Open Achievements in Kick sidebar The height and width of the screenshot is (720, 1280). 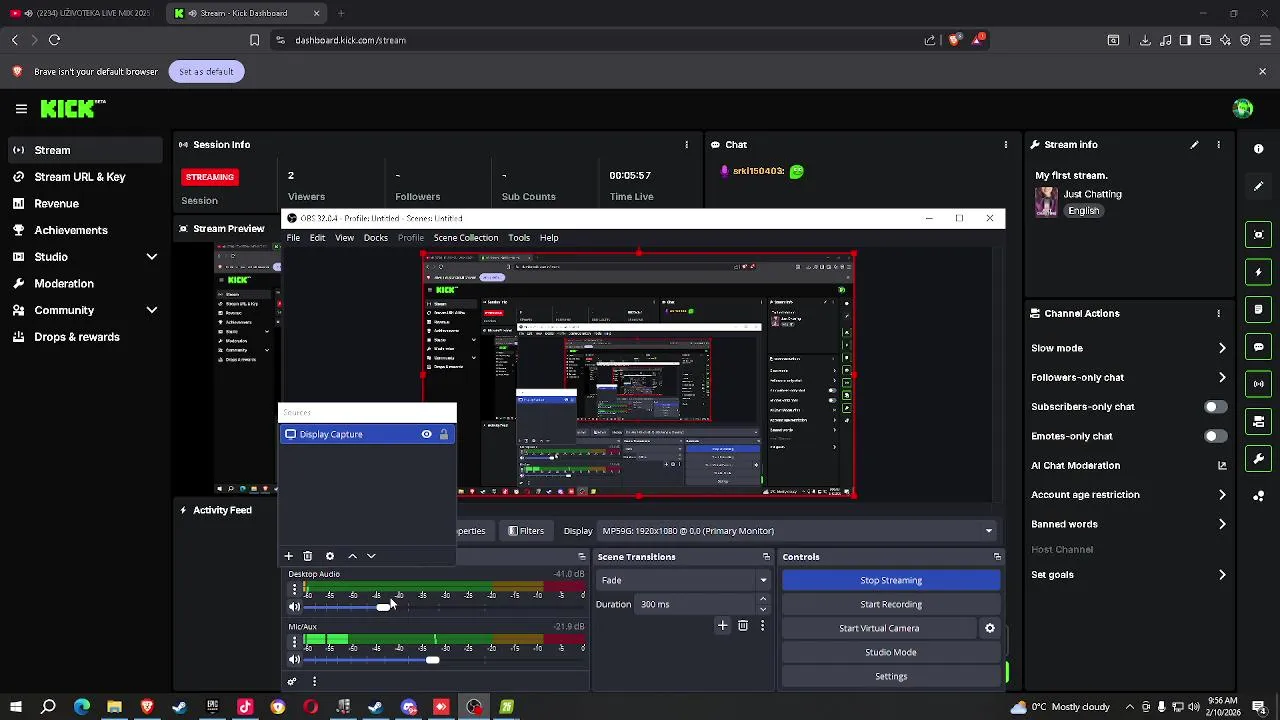[x=71, y=230]
